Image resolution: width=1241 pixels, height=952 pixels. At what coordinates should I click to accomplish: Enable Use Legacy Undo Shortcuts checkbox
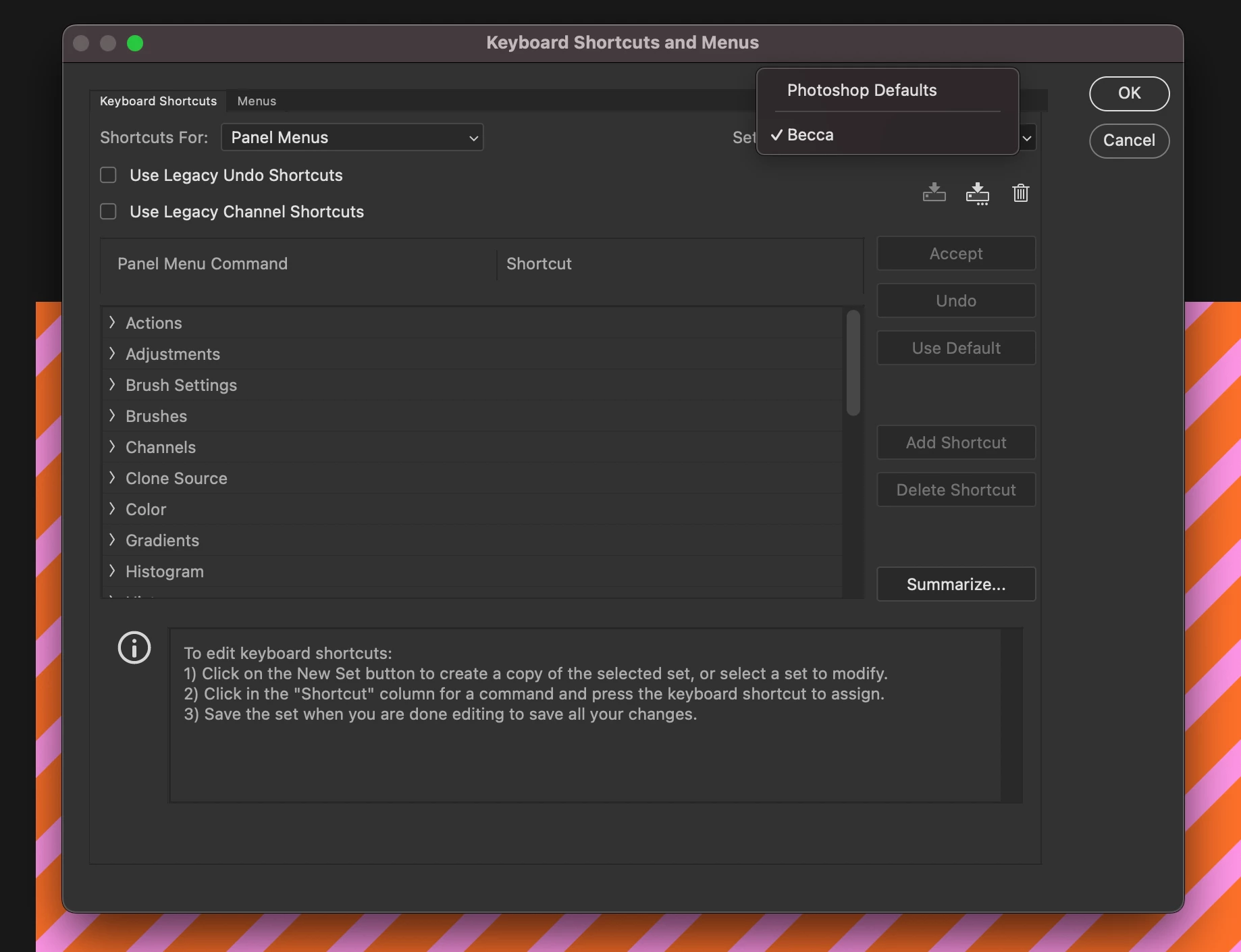pos(108,176)
